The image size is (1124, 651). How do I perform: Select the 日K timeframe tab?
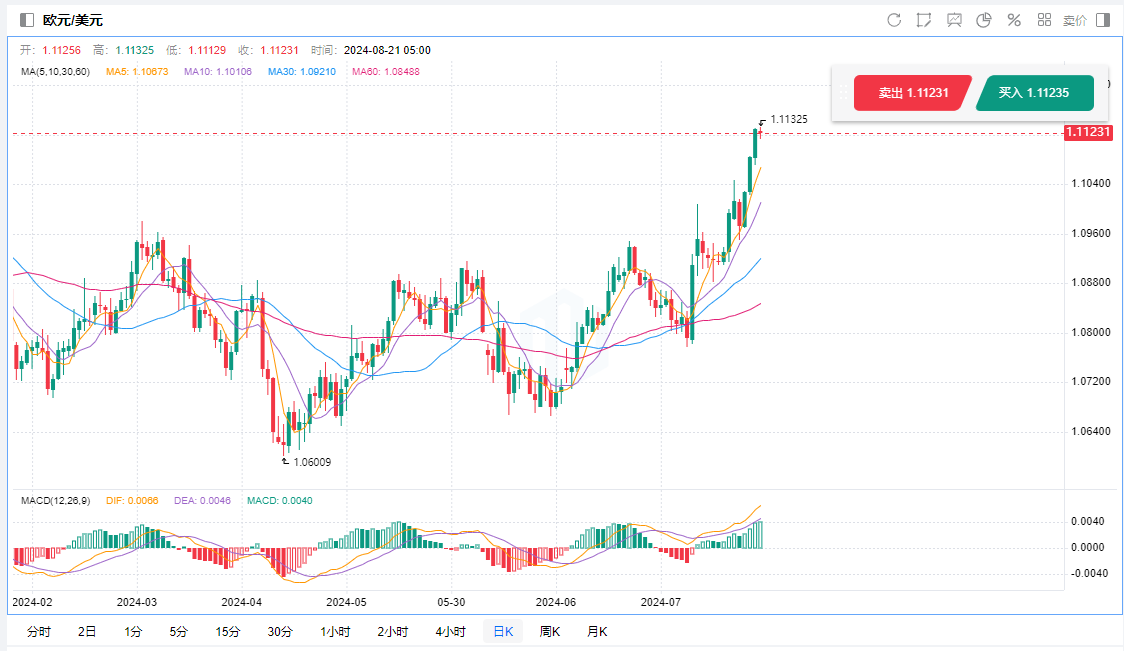(x=502, y=631)
